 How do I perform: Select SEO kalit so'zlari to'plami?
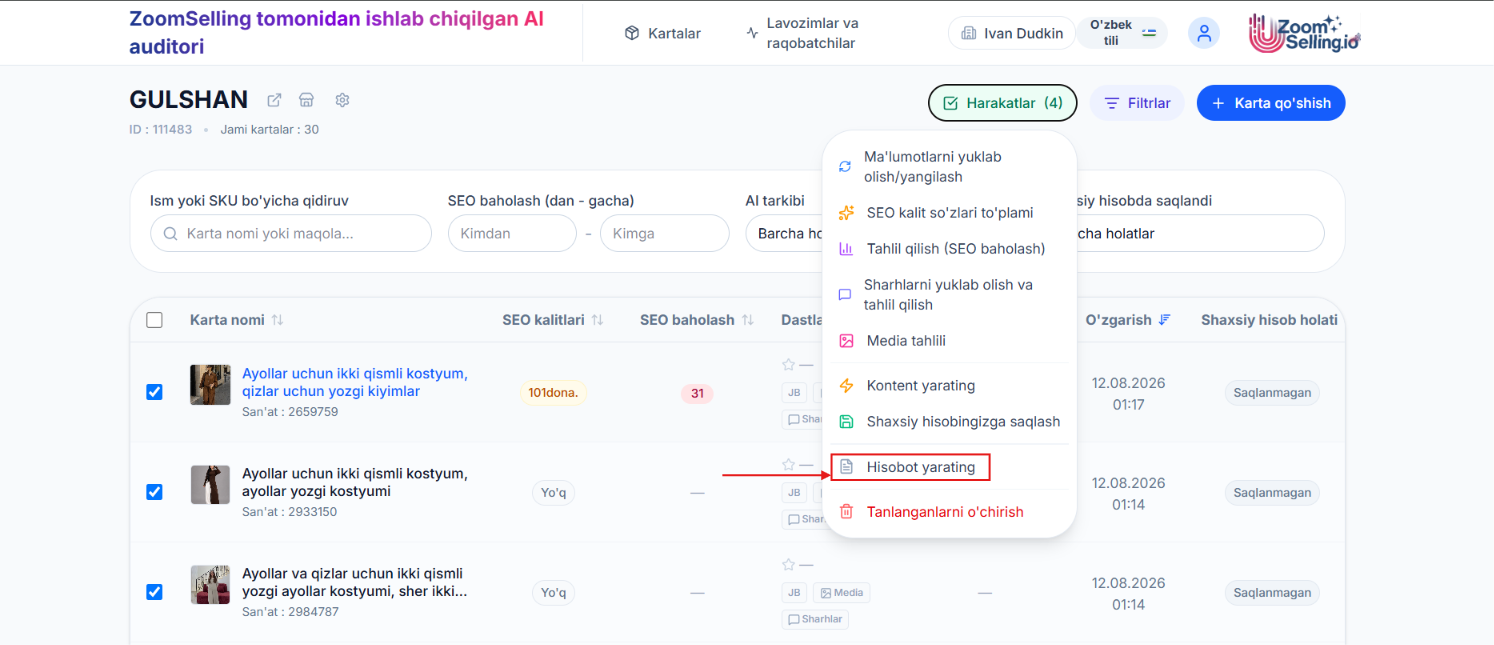coord(949,213)
